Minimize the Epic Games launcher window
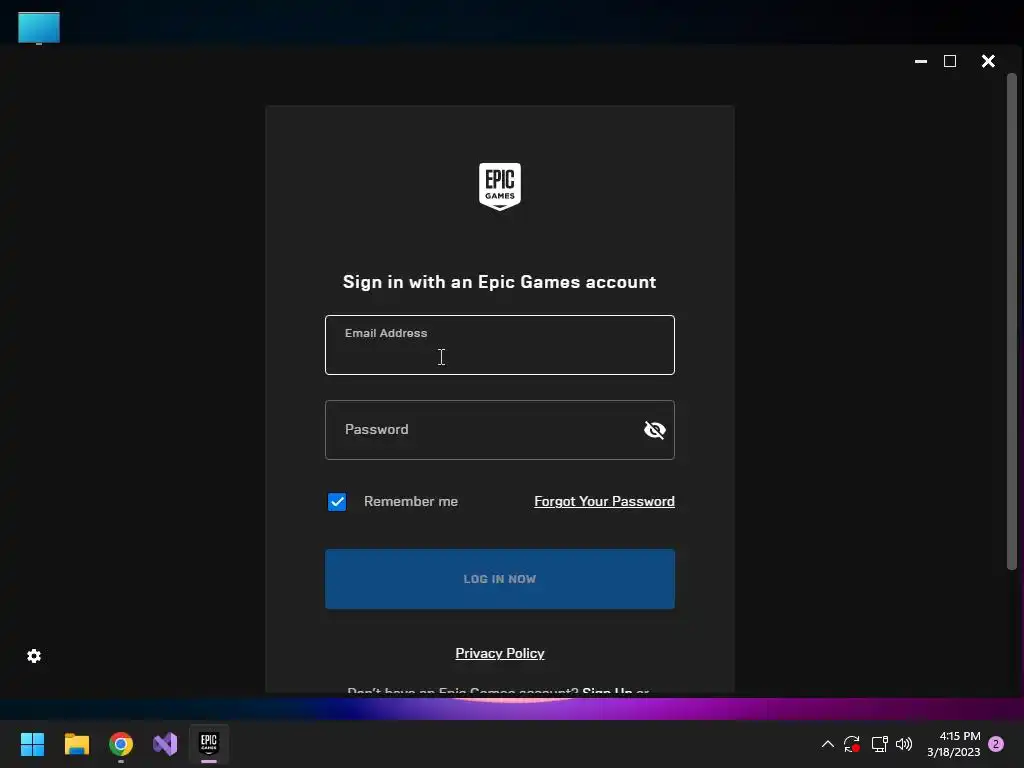1024x768 pixels. tap(921, 61)
